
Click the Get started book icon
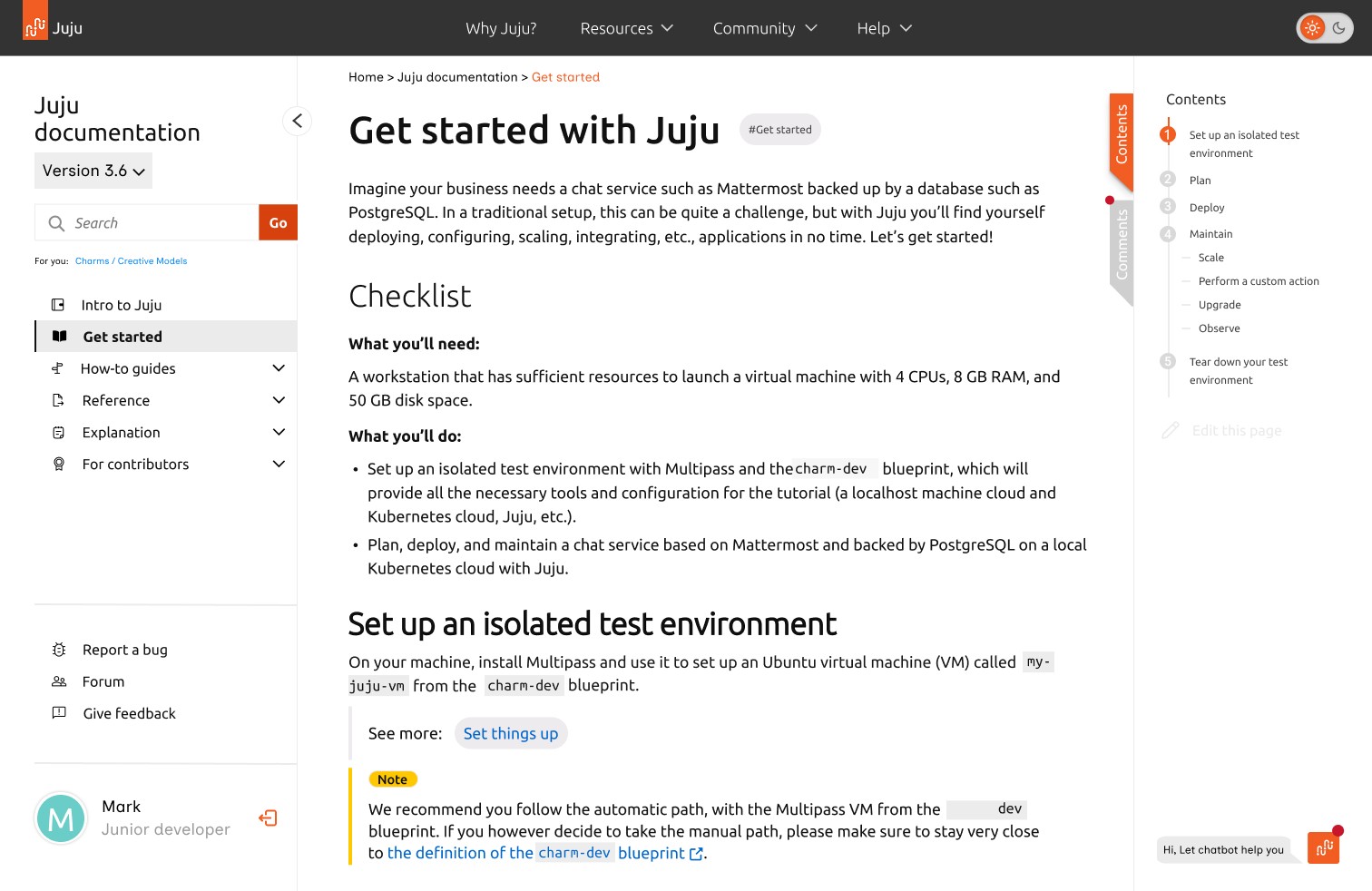click(60, 336)
